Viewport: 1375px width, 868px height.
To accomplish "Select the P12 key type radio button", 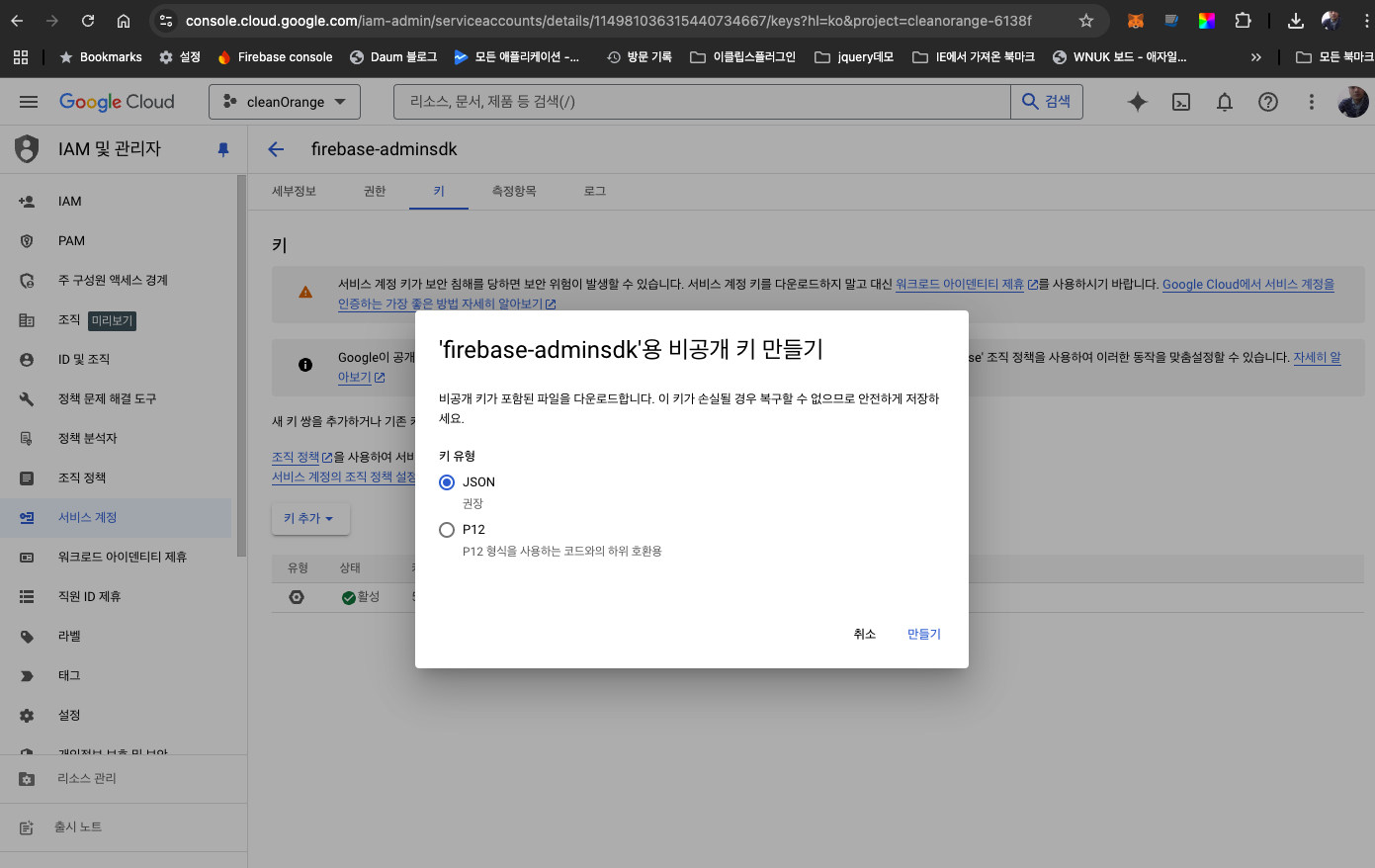I will pyautogui.click(x=447, y=530).
